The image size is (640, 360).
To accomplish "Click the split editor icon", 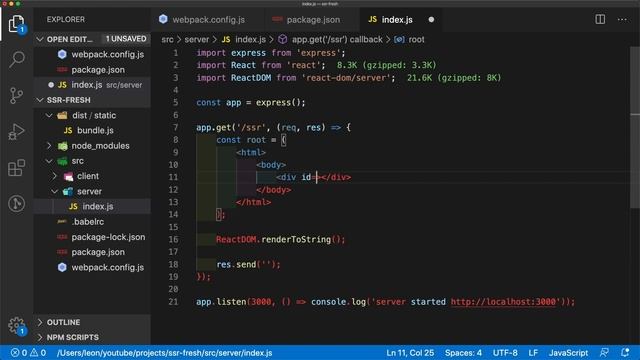I will (x=600, y=19).
